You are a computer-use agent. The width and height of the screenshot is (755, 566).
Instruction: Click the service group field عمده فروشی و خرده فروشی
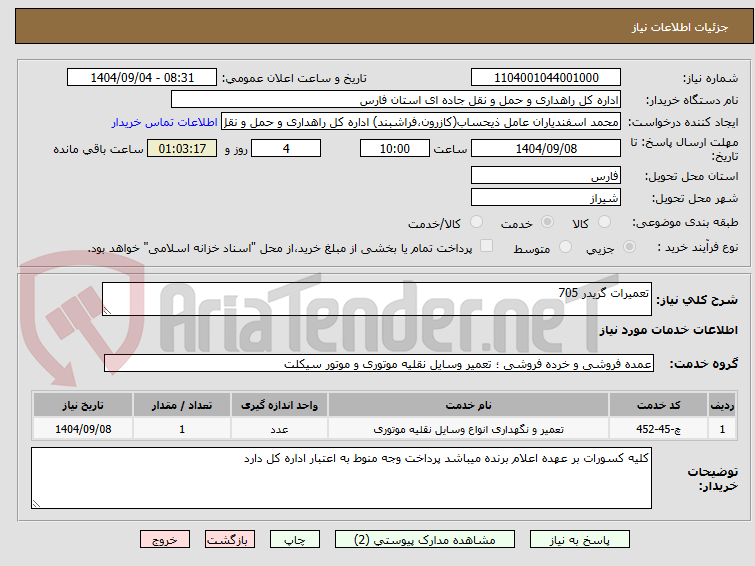click(x=379, y=363)
